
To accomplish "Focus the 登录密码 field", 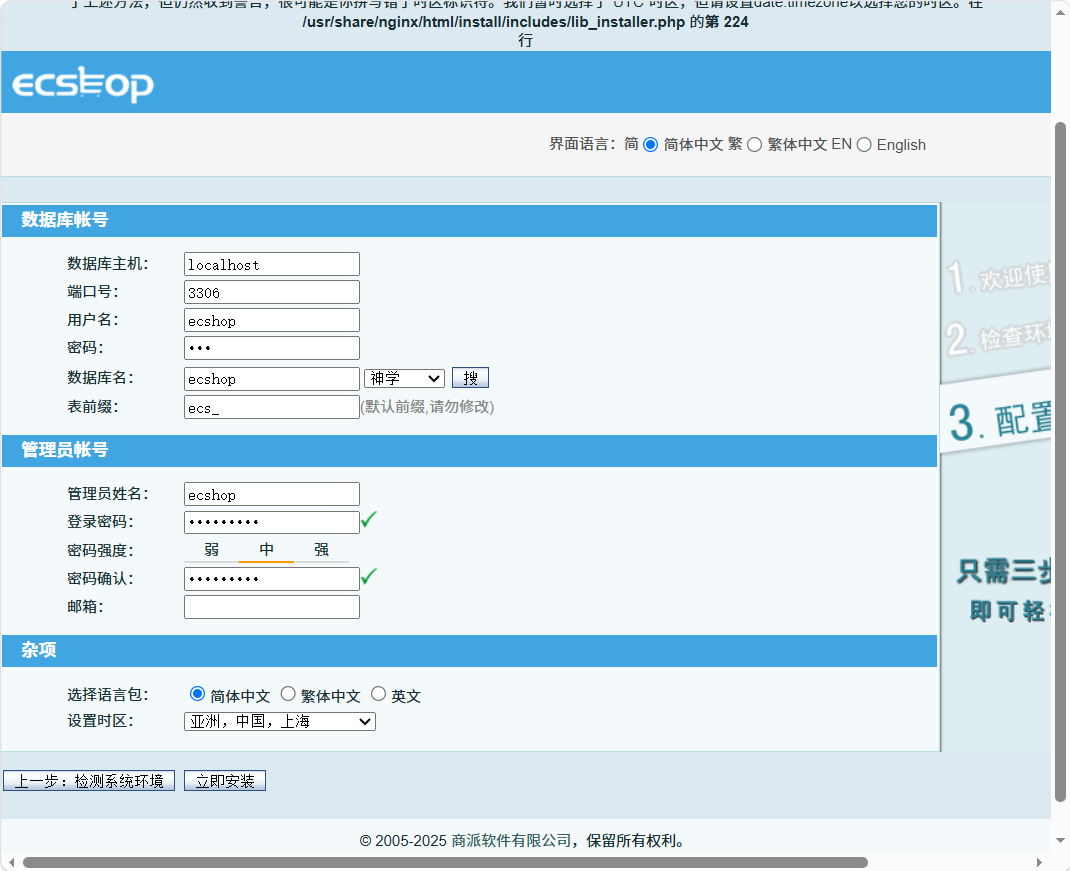I will [272, 522].
